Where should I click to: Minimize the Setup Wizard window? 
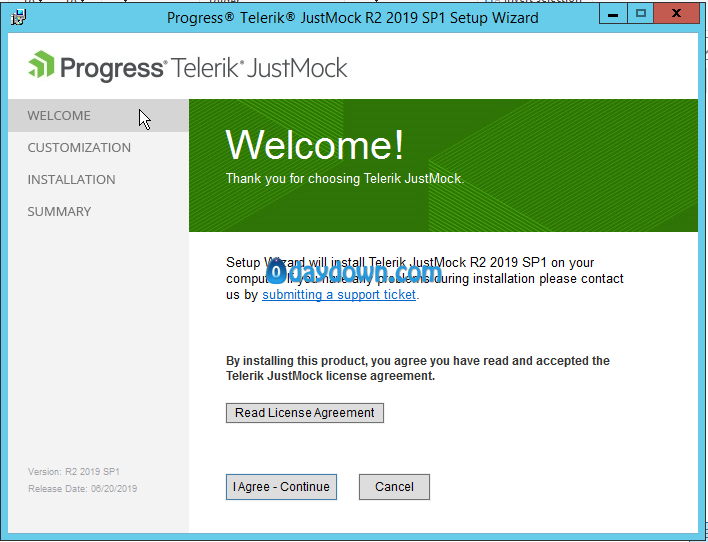click(x=613, y=14)
